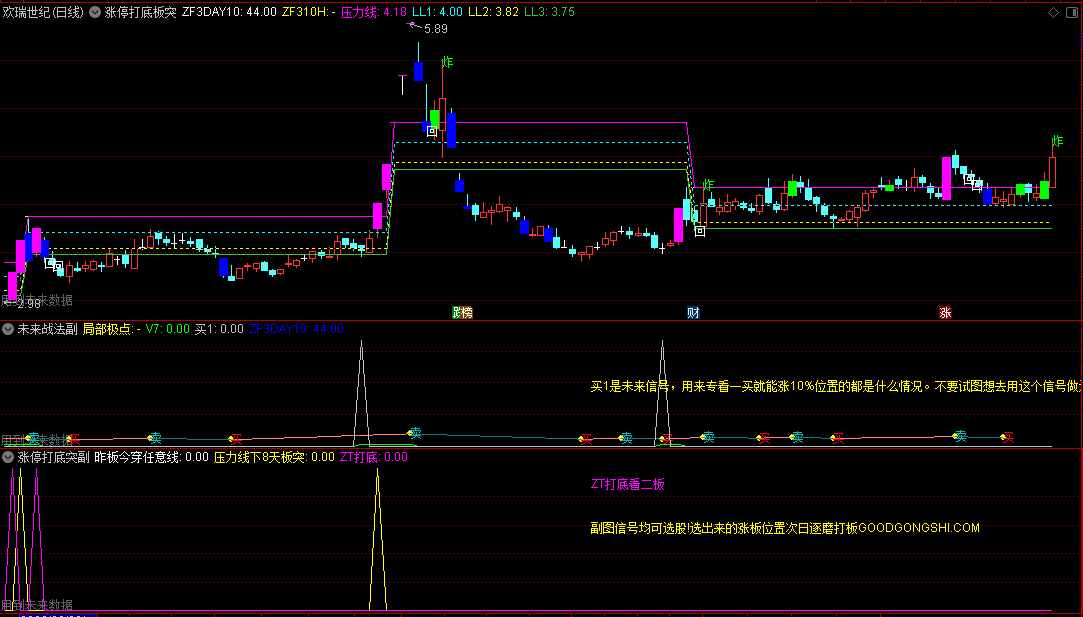The height and width of the screenshot is (617, 1083).
Task: Click the tall blue candle at the 5.89 peak
Action: click(418, 70)
